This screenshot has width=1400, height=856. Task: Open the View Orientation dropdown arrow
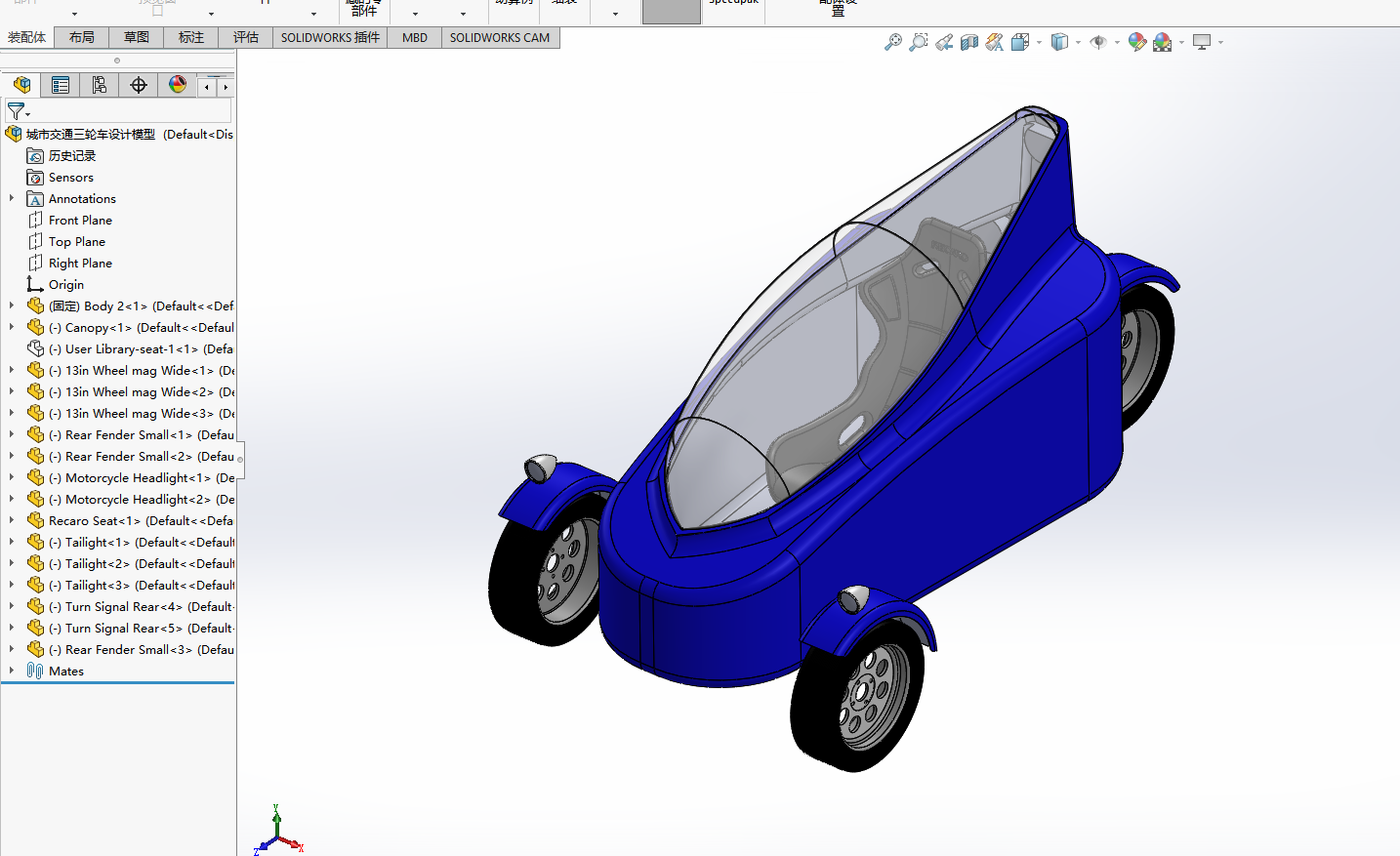pyautogui.click(x=1039, y=42)
